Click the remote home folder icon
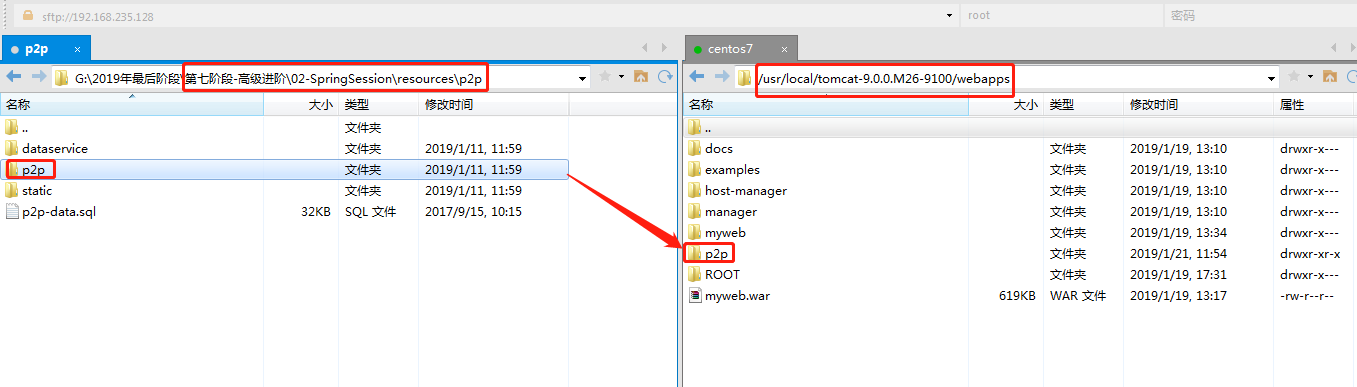This screenshot has height=387, width=1357. coord(1330,77)
